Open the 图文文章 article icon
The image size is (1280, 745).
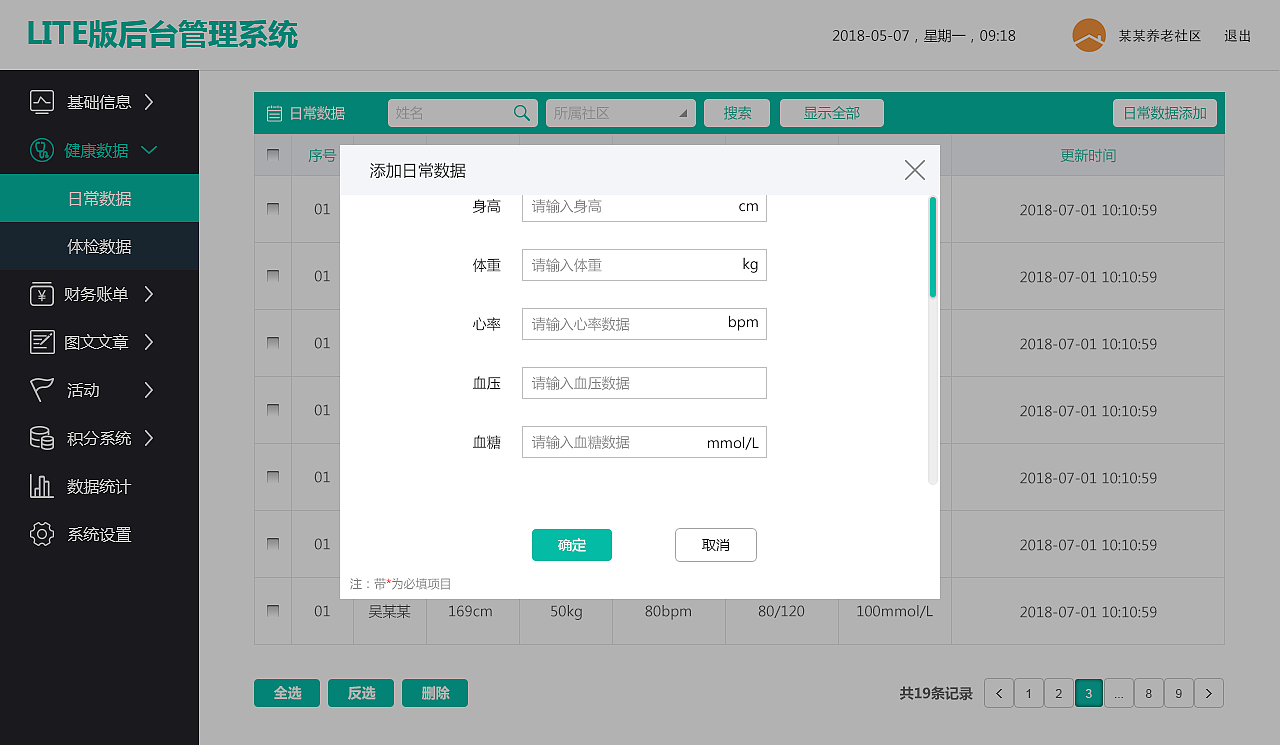42,342
